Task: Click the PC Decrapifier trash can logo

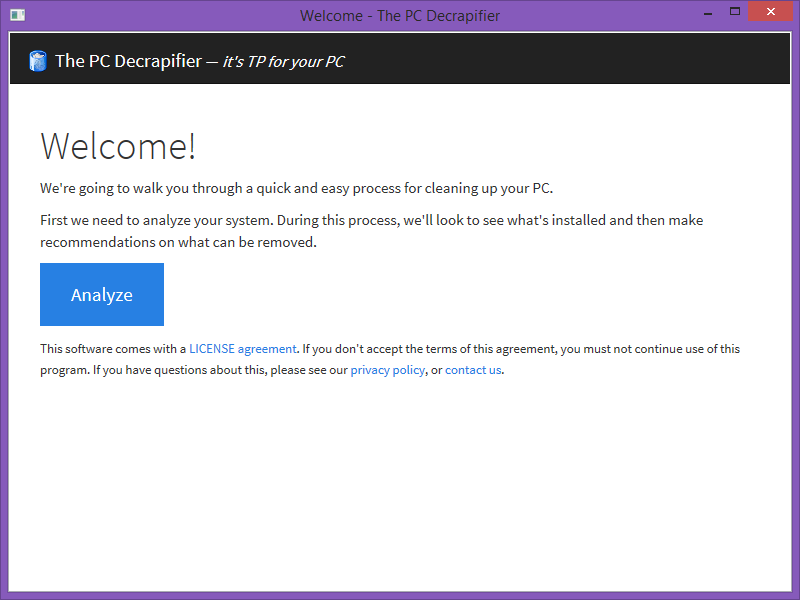Action: pyautogui.click(x=38, y=61)
